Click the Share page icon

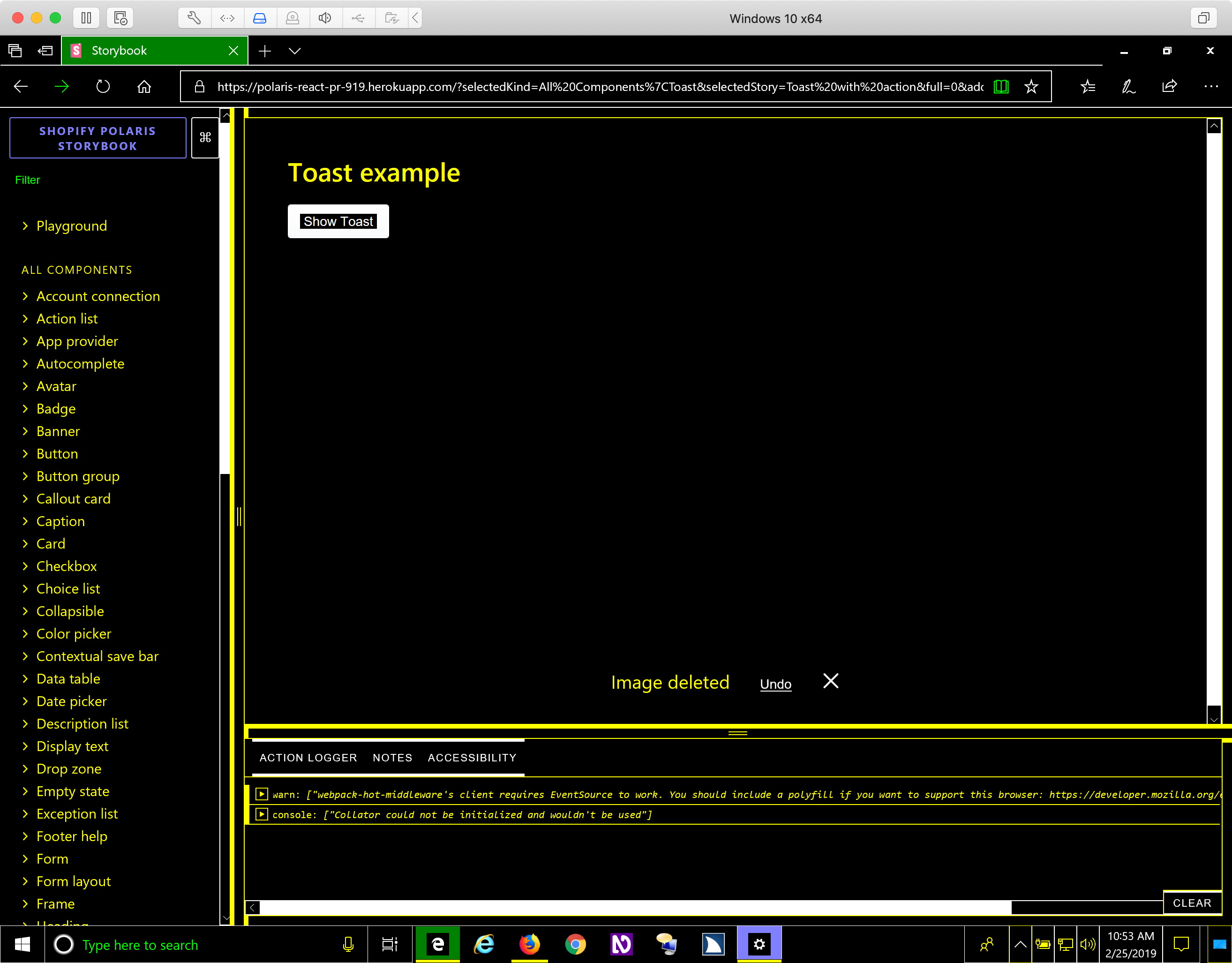(1169, 86)
